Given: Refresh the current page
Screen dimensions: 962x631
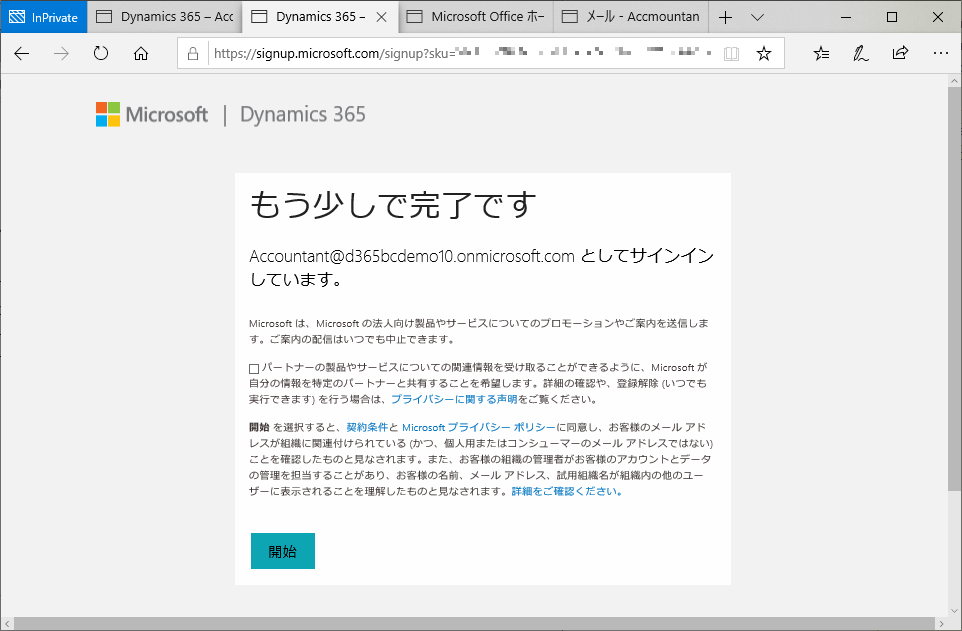Looking at the screenshot, I should (101, 54).
